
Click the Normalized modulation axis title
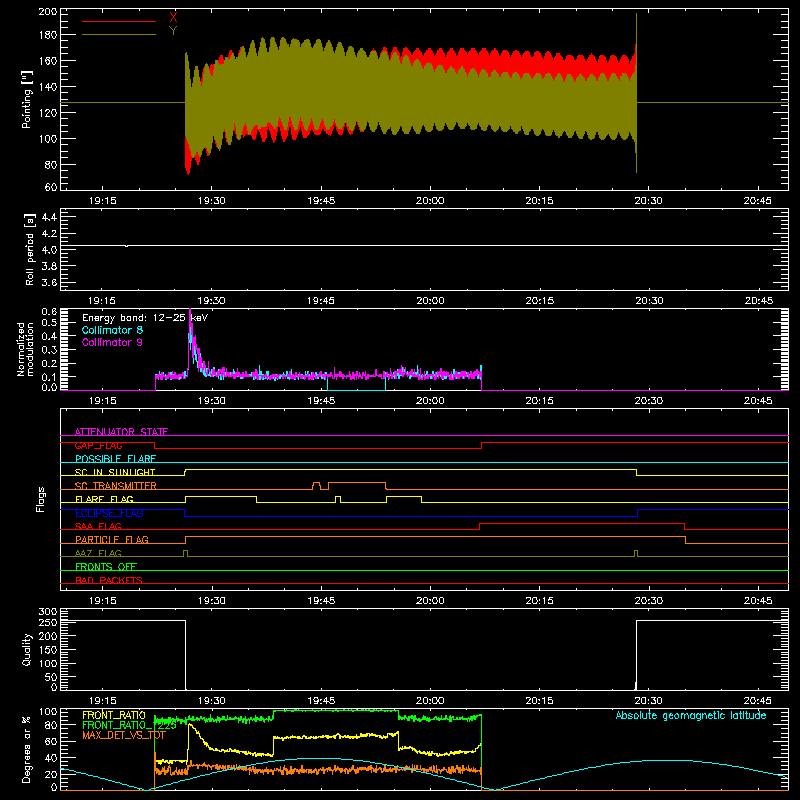[x=25, y=349]
